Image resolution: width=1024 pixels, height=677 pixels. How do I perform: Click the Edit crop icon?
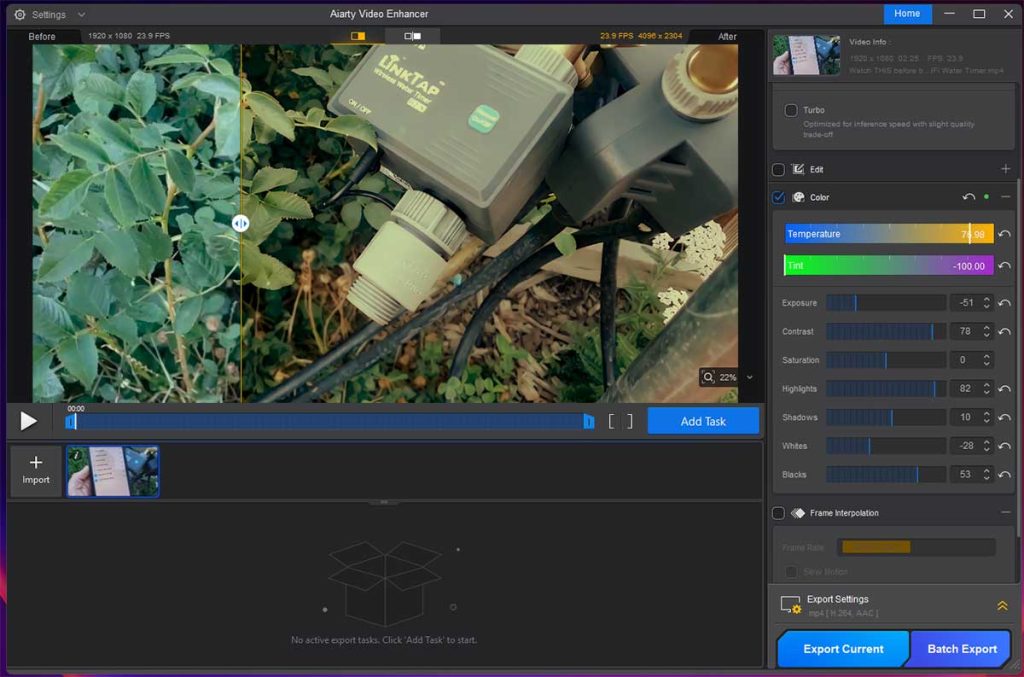point(798,170)
